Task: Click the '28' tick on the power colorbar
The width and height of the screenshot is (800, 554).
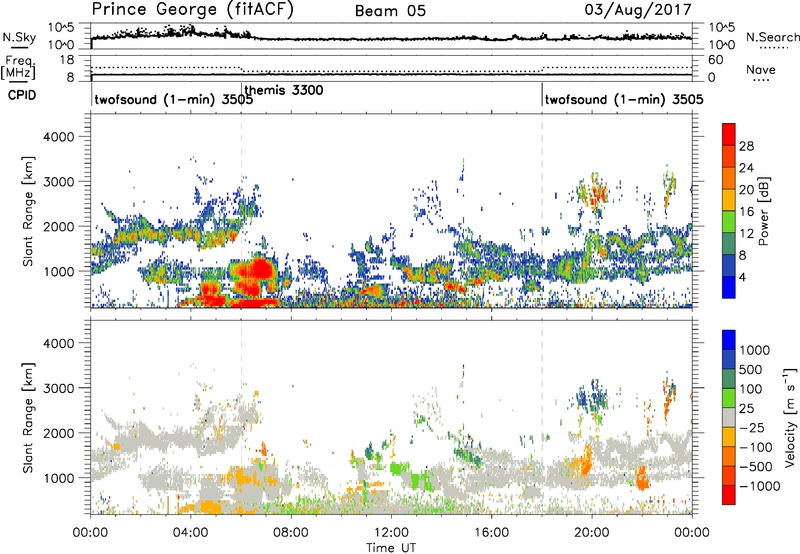Action: click(x=746, y=146)
